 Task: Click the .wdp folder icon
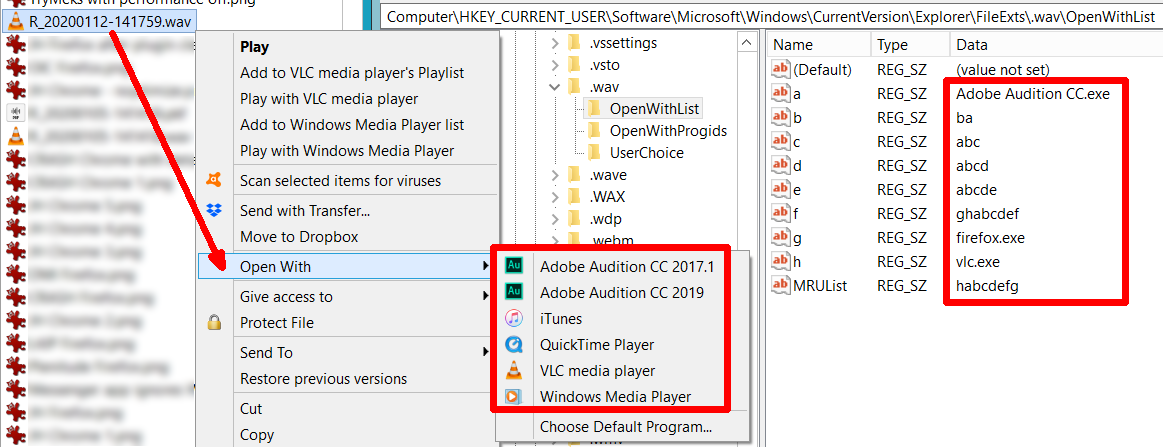pos(573,219)
